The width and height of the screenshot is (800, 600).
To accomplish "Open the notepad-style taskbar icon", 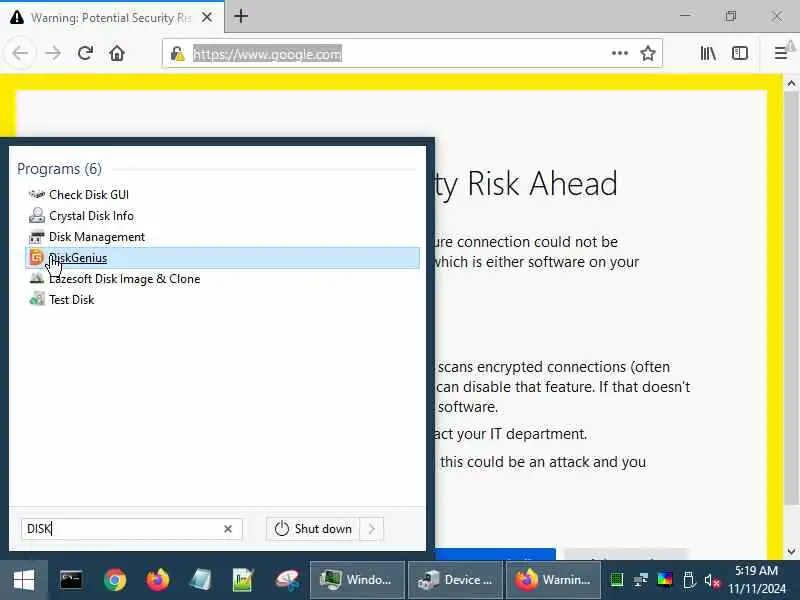I will (x=200, y=580).
